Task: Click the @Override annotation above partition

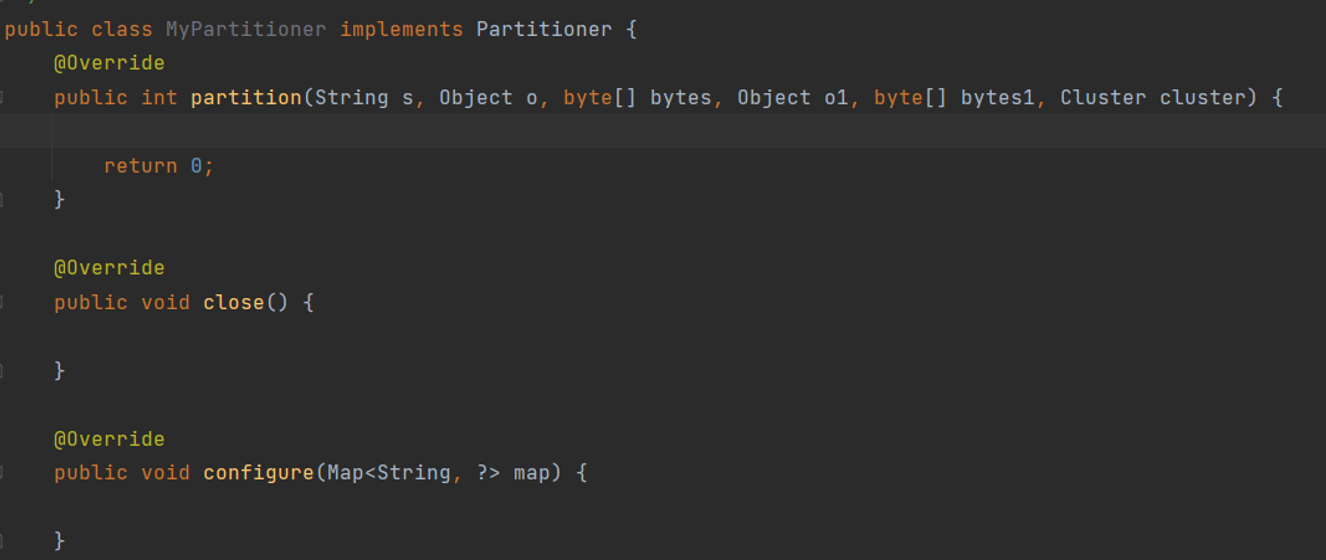Action: 109,63
